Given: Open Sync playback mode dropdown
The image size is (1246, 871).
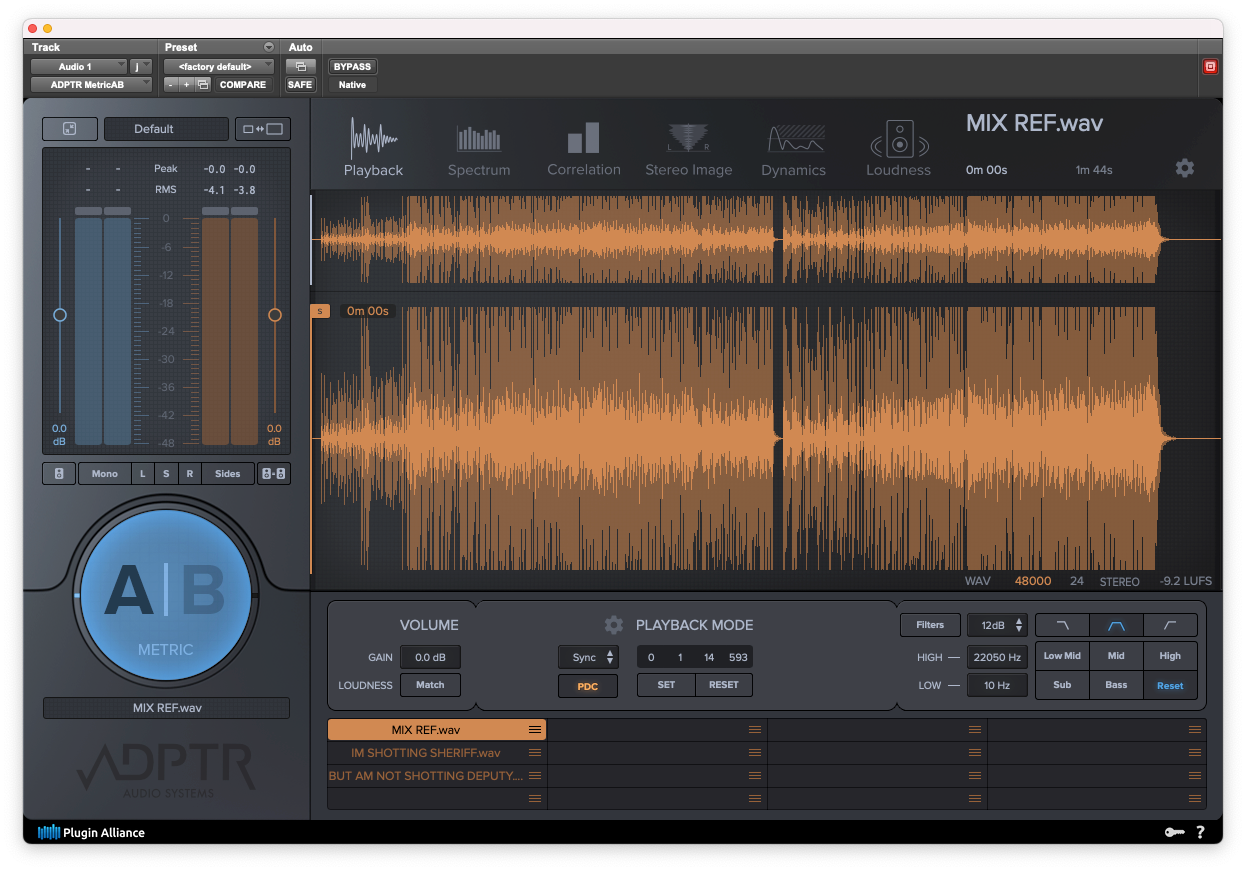Looking at the screenshot, I should (588, 657).
